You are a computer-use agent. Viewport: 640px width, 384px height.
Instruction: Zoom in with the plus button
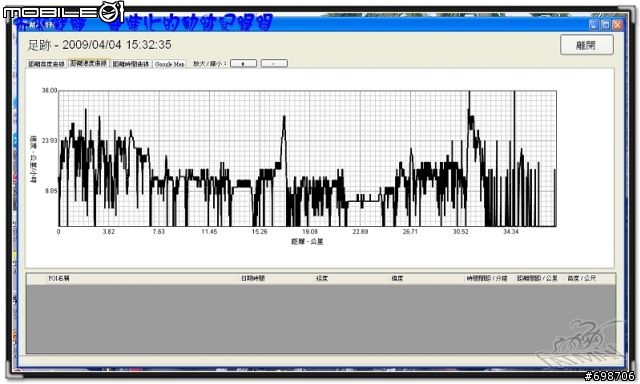click(243, 63)
